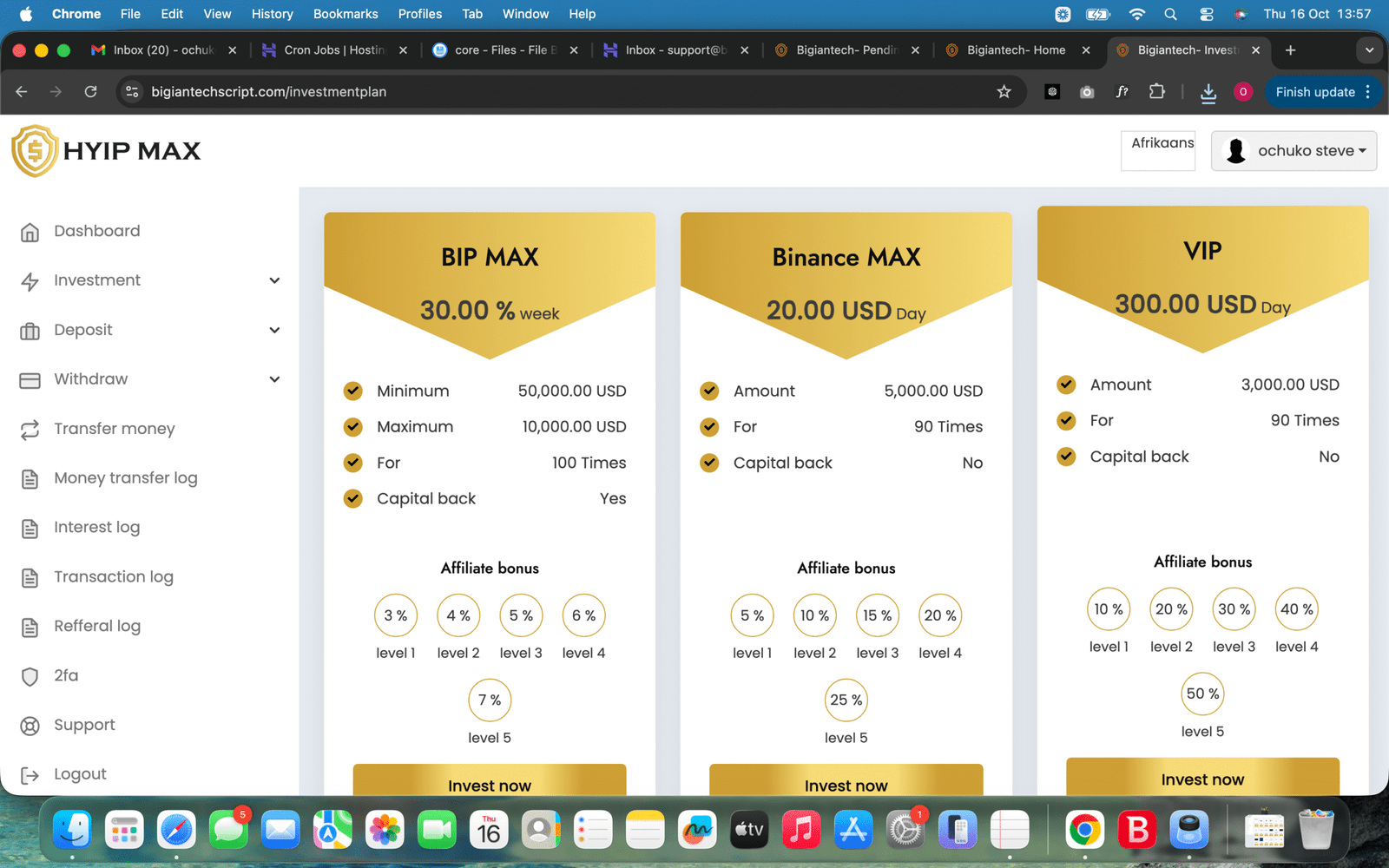This screenshot has width=1389, height=868.
Task: Open the Dashboard home icon
Action: click(30, 232)
